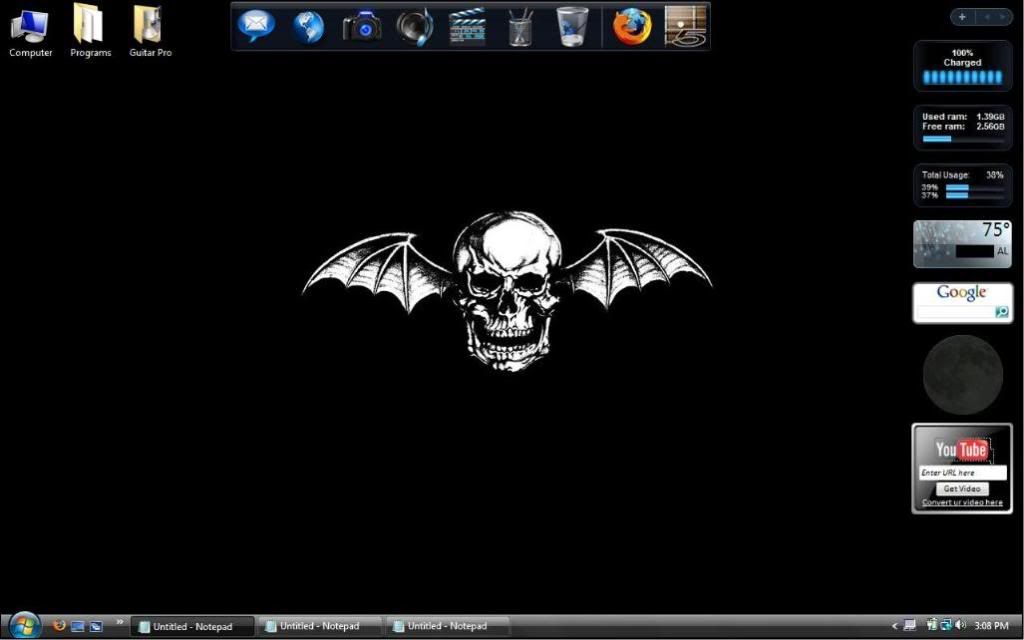1024x640 pixels.
Task: Click sidebar plus button to add gadgets
Action: 962,17
